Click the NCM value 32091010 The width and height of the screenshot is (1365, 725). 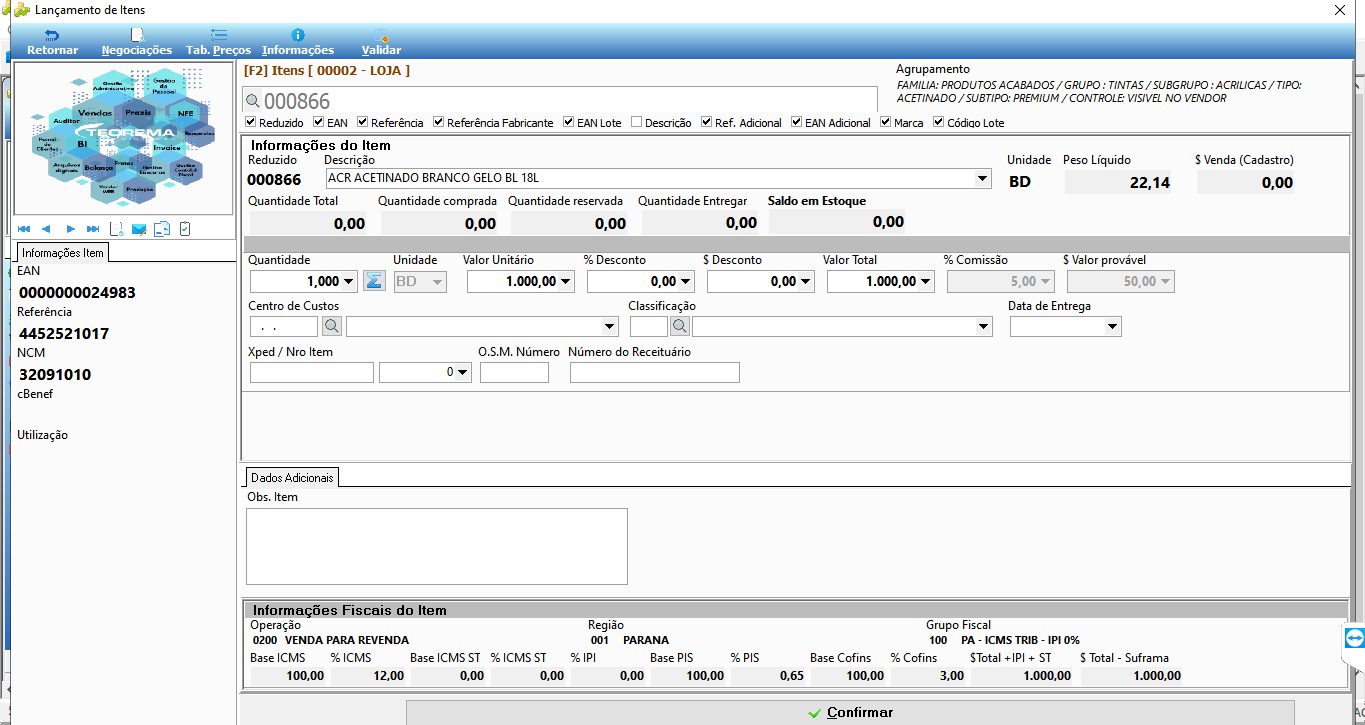pyautogui.click(x=55, y=375)
